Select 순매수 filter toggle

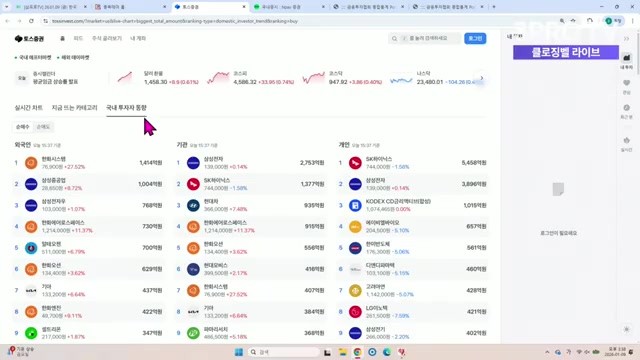tap(22, 127)
